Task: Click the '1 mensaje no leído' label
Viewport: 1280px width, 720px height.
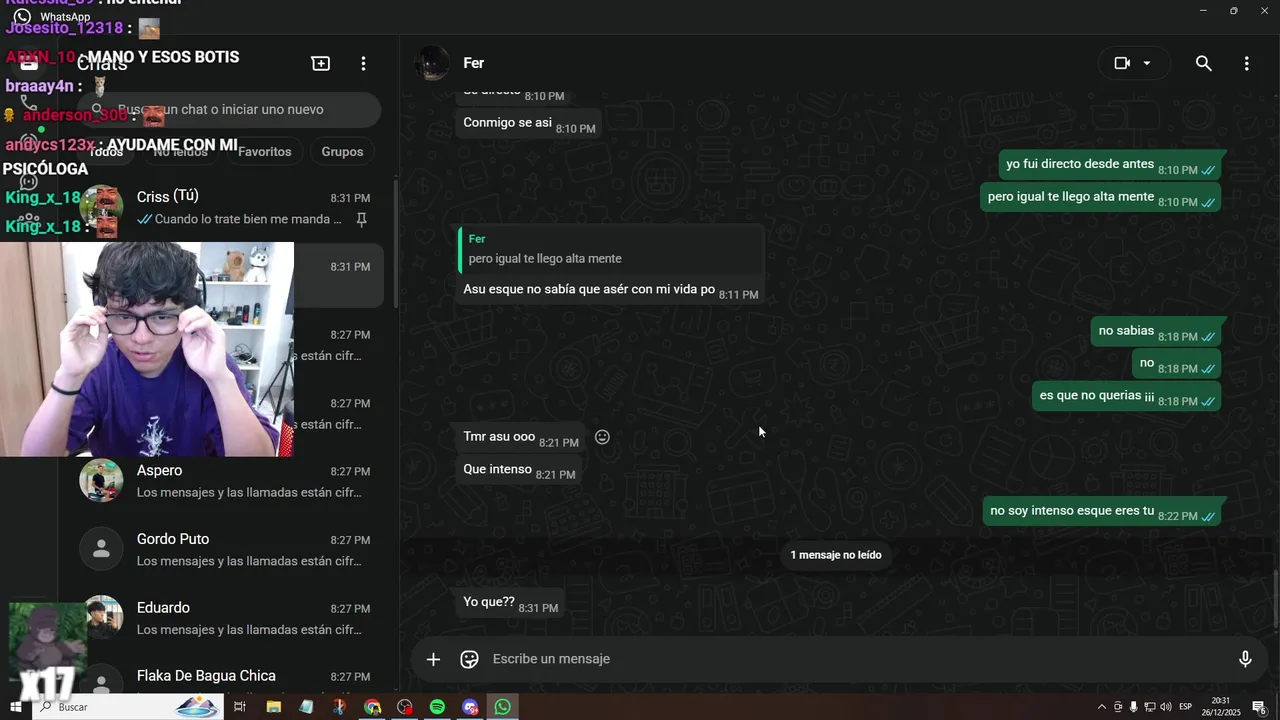Action: click(836, 555)
